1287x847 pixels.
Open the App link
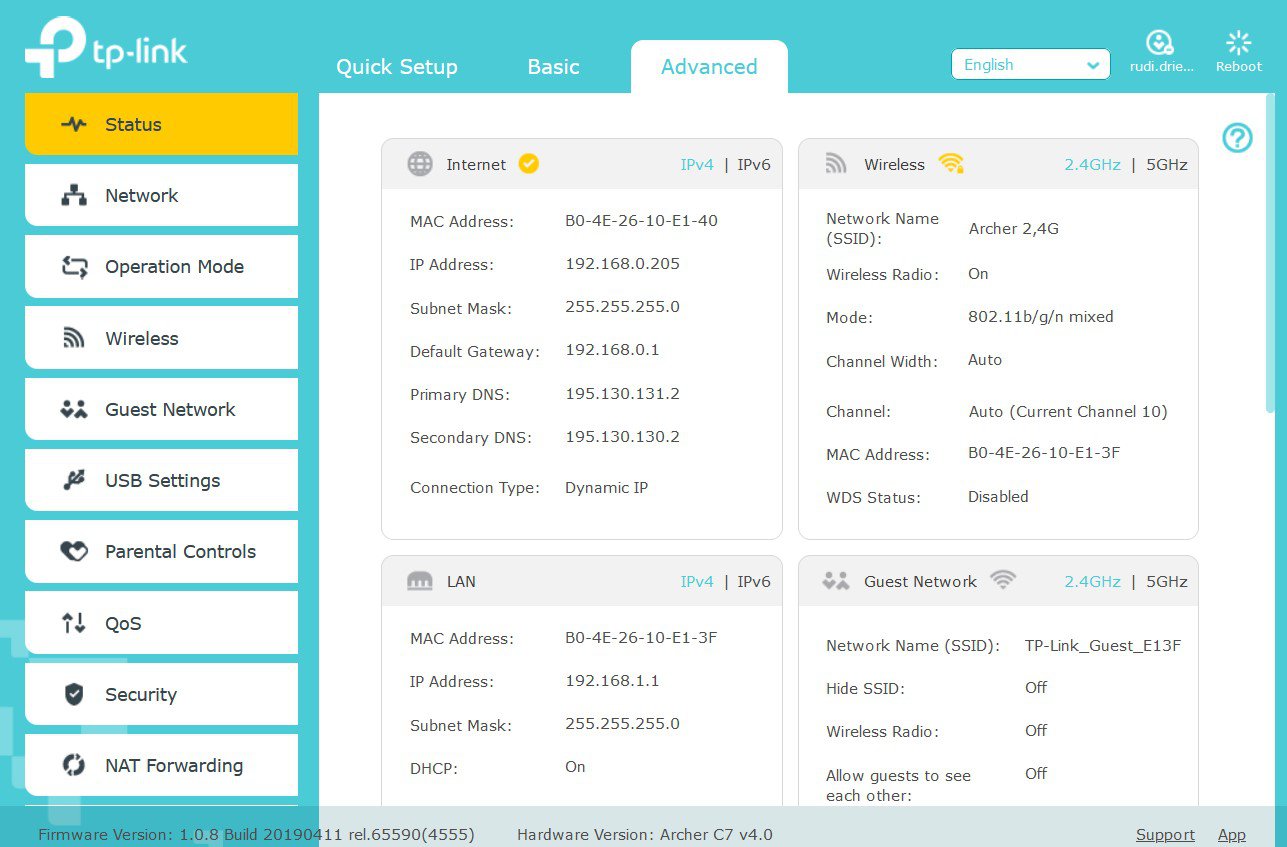(x=1232, y=835)
